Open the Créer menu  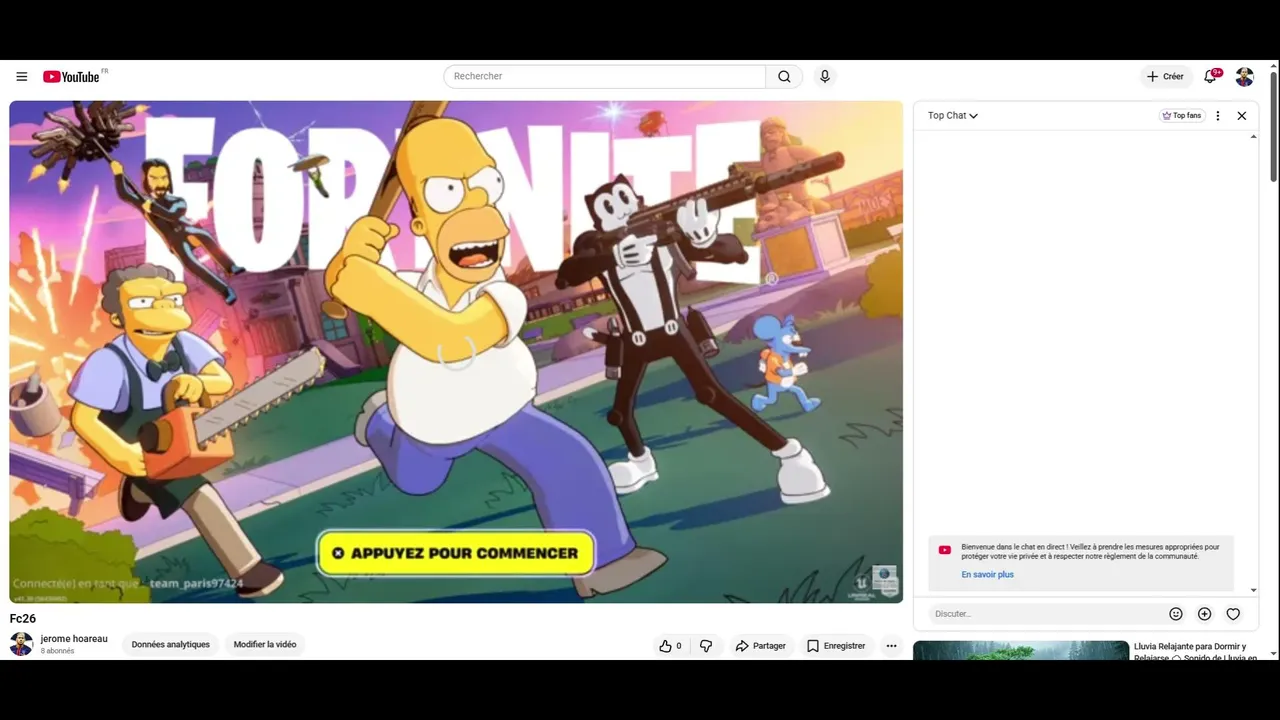click(1166, 77)
